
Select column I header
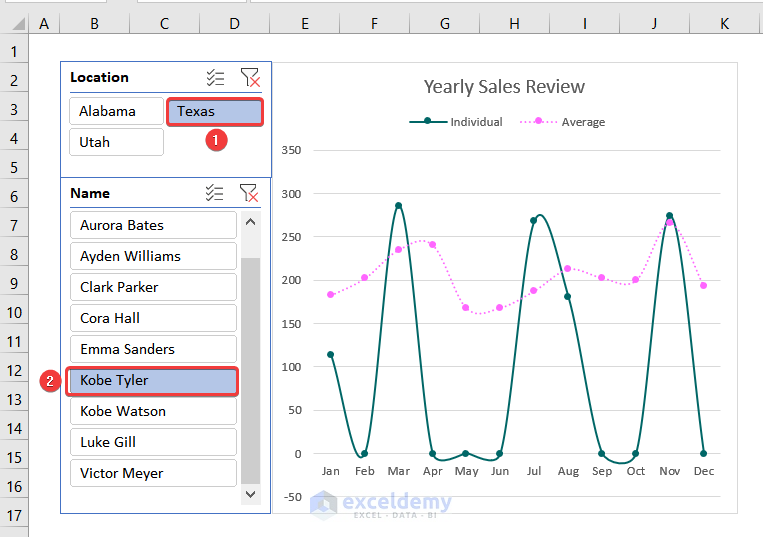click(584, 23)
